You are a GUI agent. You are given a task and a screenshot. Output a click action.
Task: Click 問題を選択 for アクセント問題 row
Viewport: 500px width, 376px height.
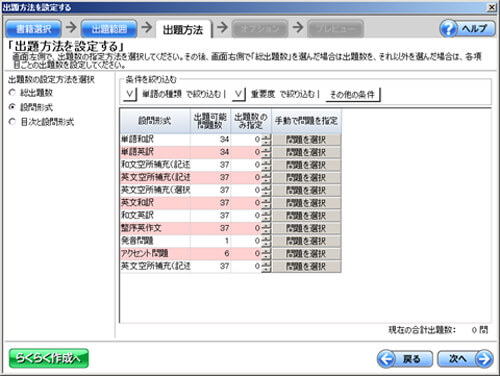[306, 254]
